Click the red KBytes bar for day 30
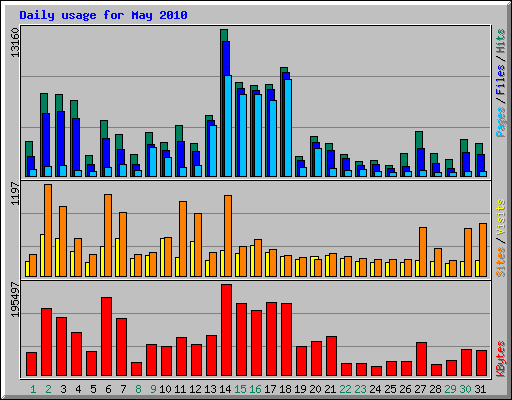Image resolution: width=512 pixels, height=400 pixels. 466,363
